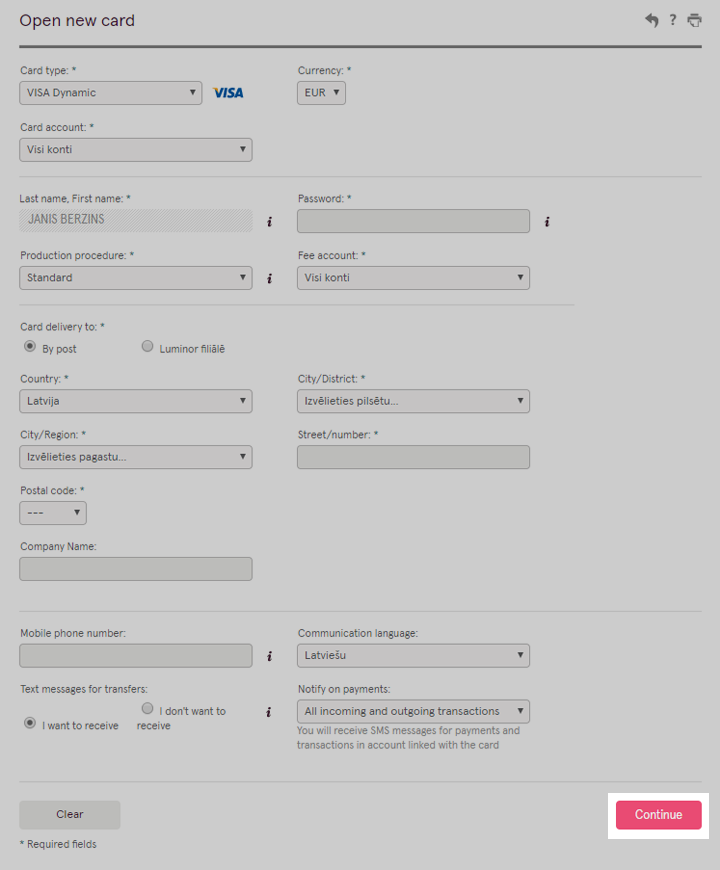Viewport: 720px width, 870px height.
Task: Click info icon next to Text messages option
Action: coord(269,712)
